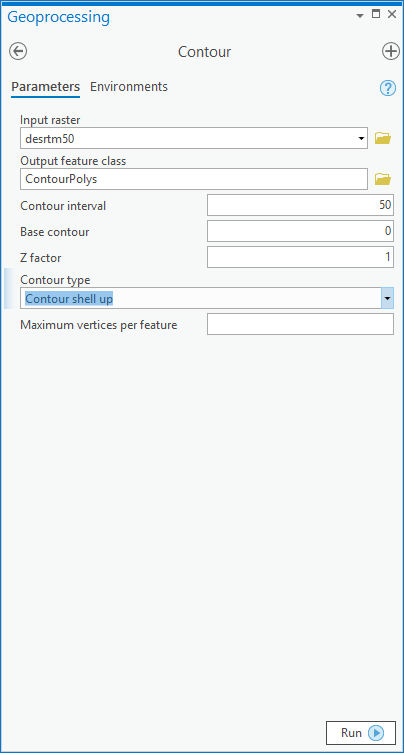
Task: Switch to the Environments tab
Action: (x=129, y=87)
